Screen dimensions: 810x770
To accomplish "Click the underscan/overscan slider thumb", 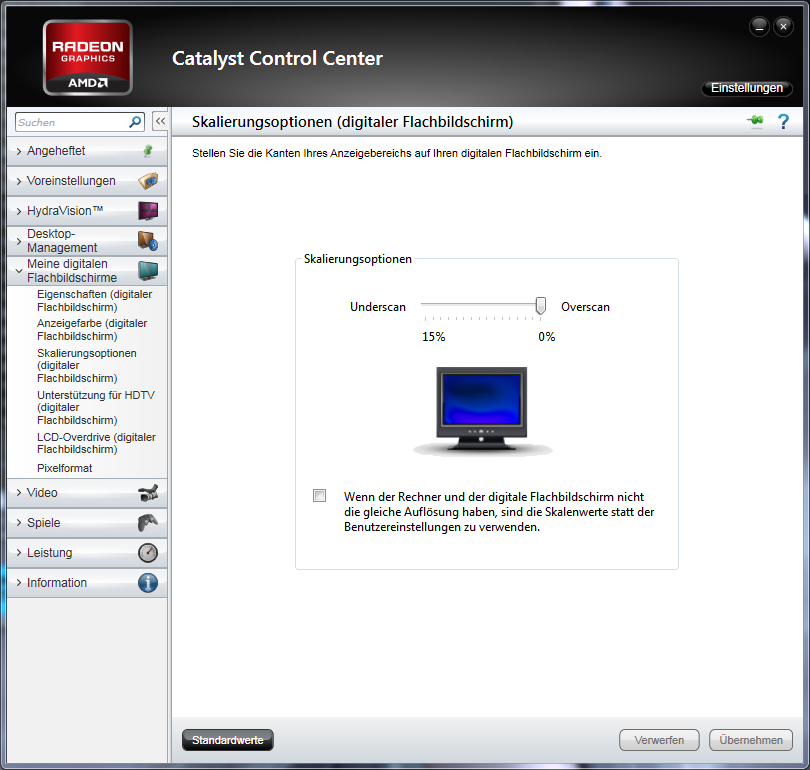I will pos(540,306).
